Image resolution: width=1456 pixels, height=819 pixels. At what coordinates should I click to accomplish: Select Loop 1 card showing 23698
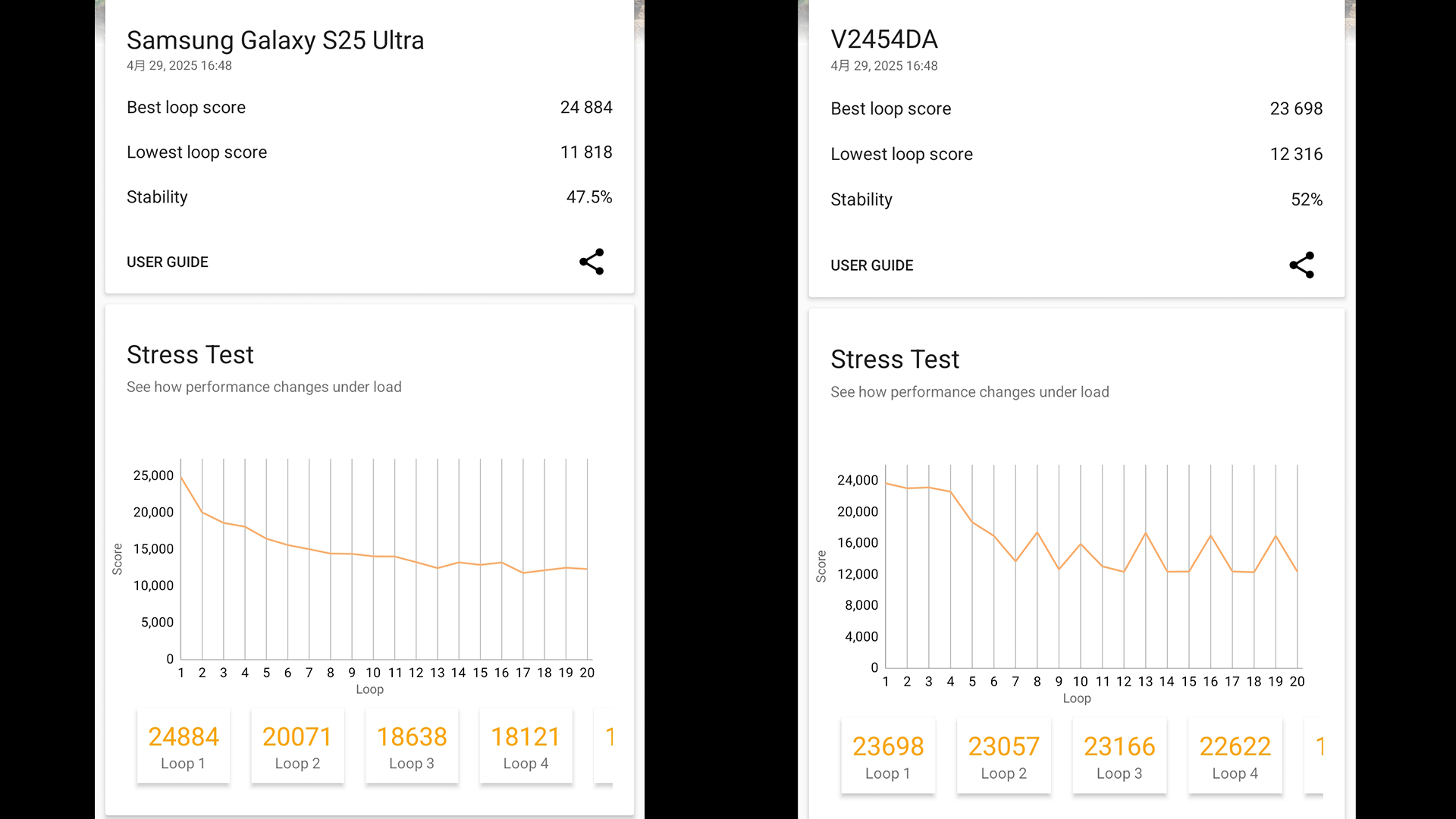click(888, 756)
